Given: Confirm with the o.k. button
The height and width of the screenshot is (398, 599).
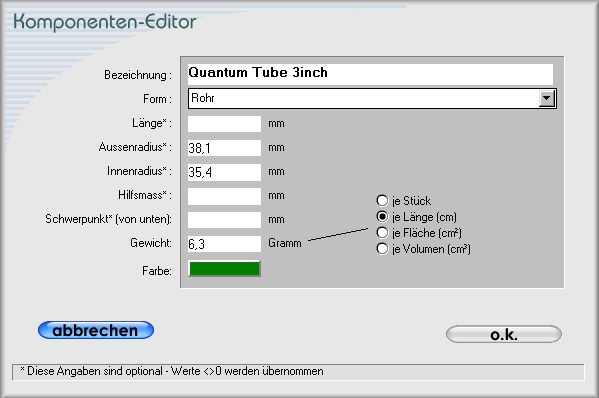Looking at the screenshot, I should point(504,334).
